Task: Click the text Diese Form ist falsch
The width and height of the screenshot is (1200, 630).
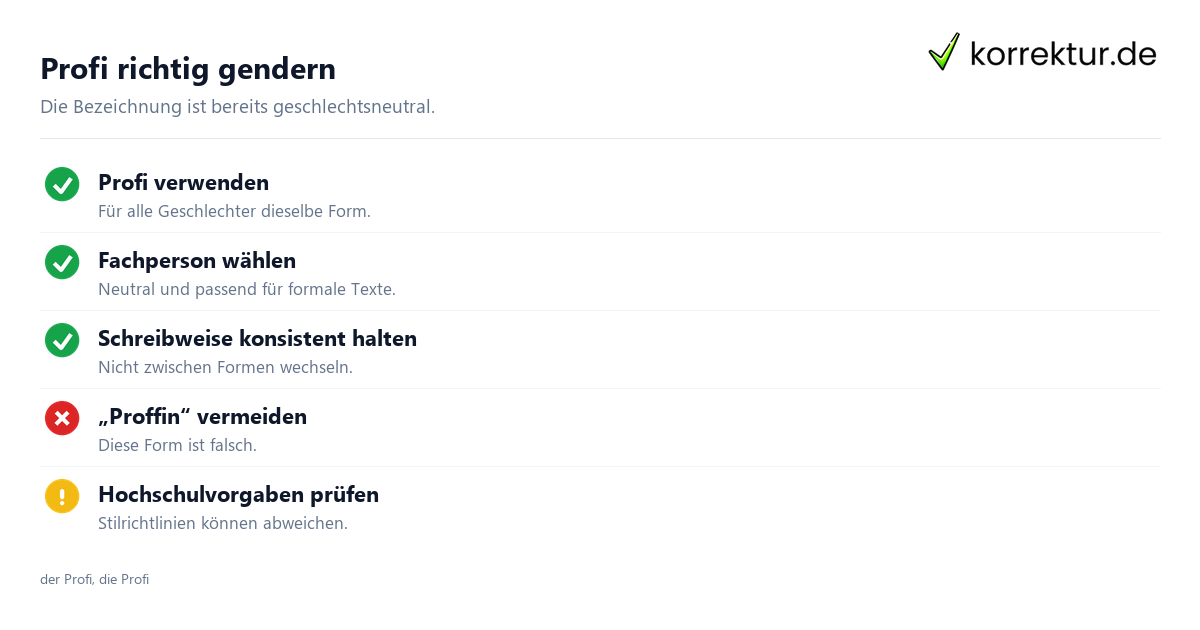Action: coord(177,446)
